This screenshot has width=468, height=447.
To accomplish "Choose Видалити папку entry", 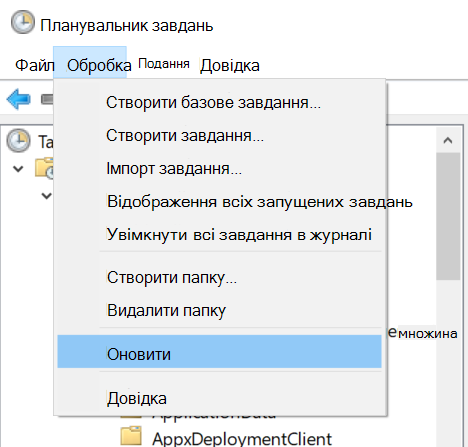I will coord(219,310).
